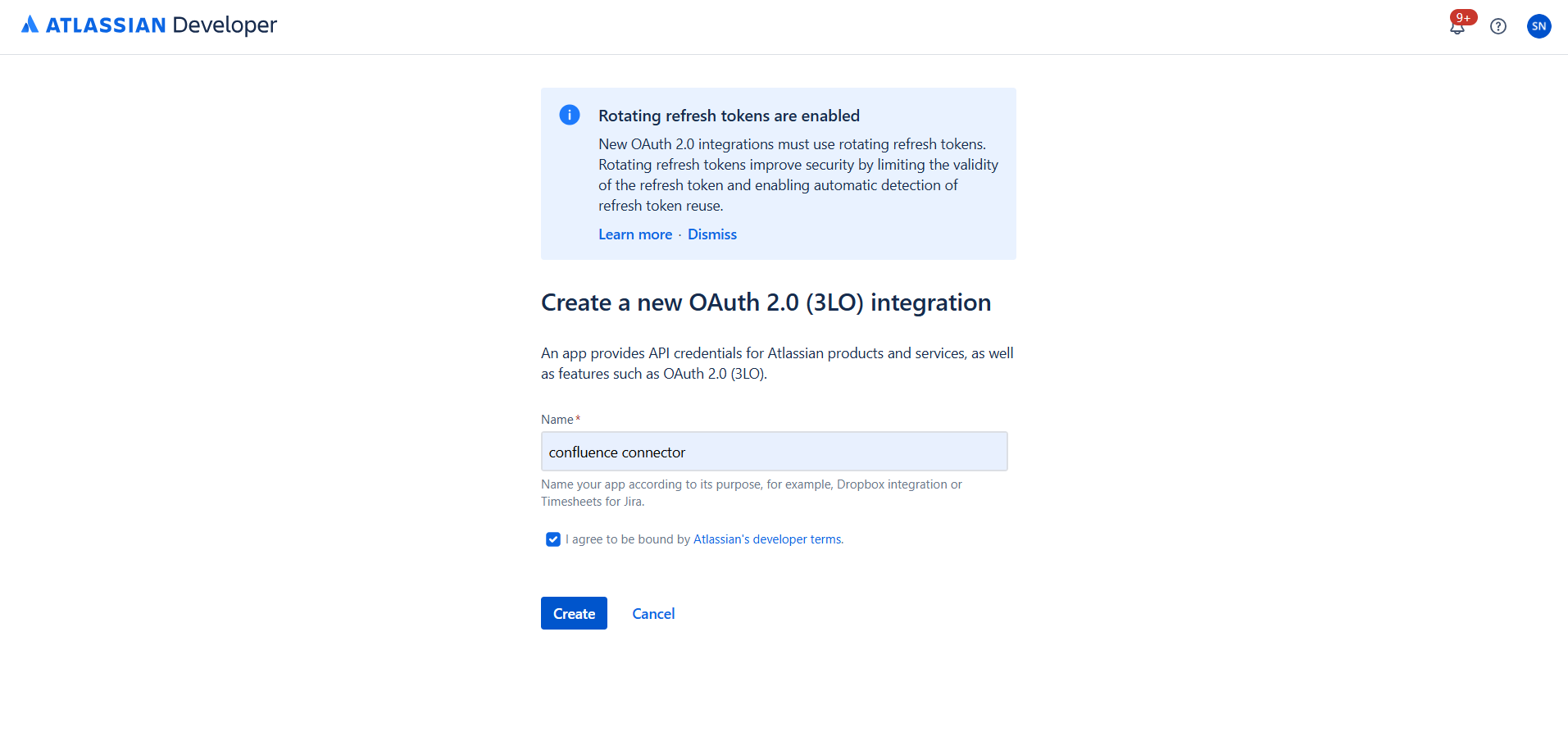Open Atlassian's developer terms link
Image resolution: width=1568 pixels, height=732 pixels.
click(769, 539)
